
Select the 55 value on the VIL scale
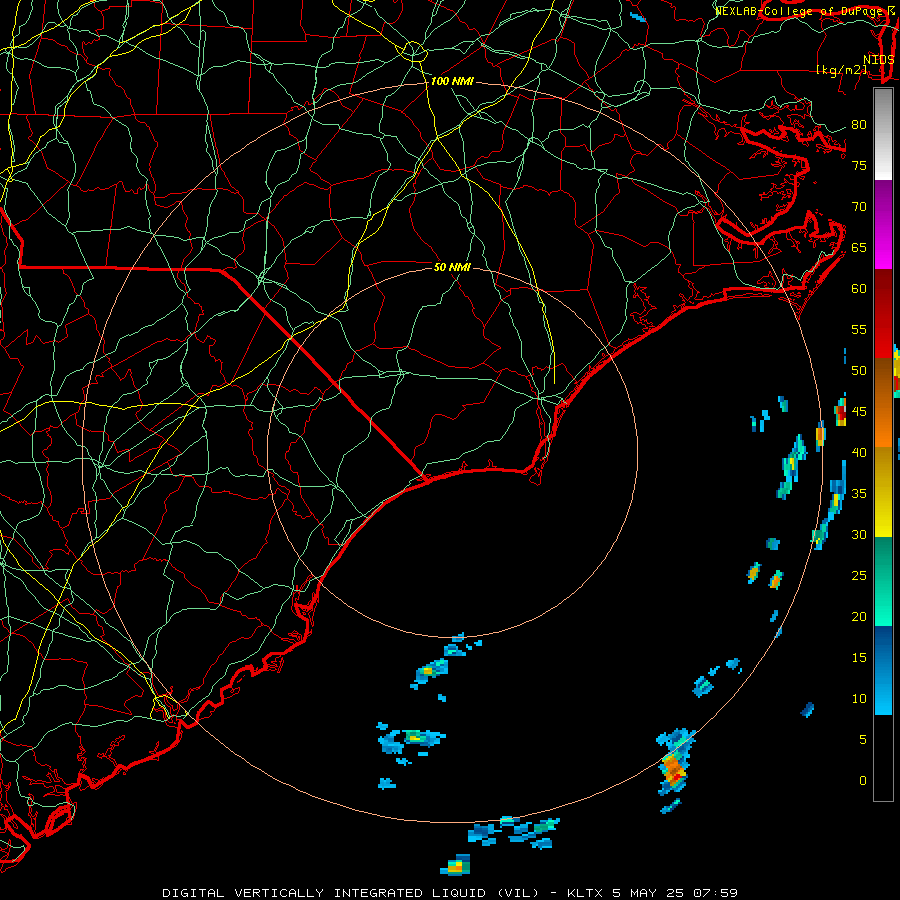tap(859, 329)
